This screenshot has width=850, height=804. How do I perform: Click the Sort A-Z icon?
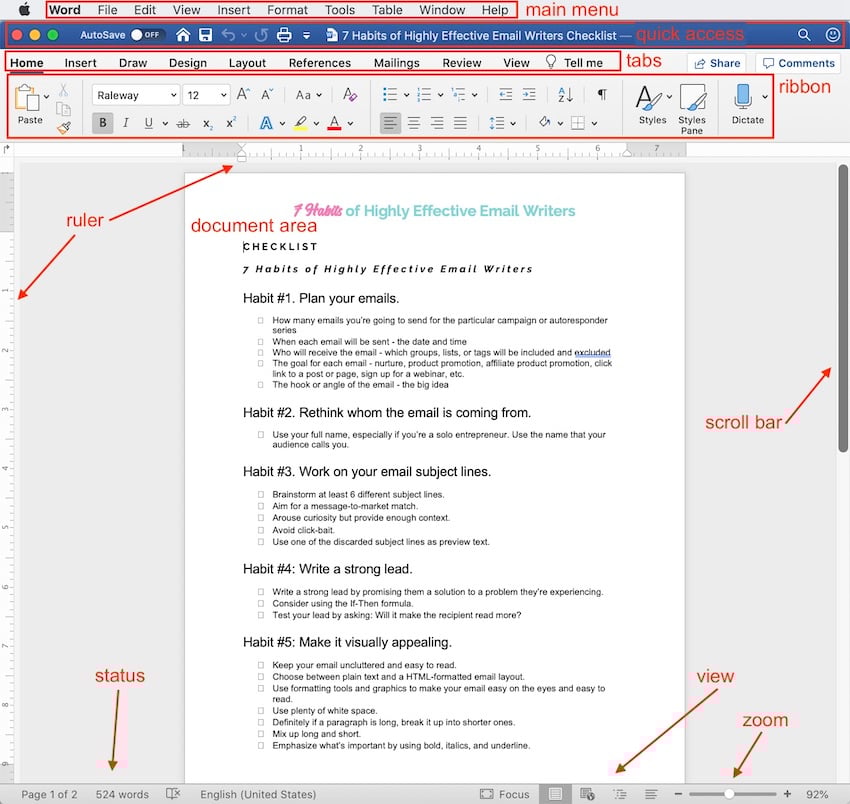coord(564,95)
